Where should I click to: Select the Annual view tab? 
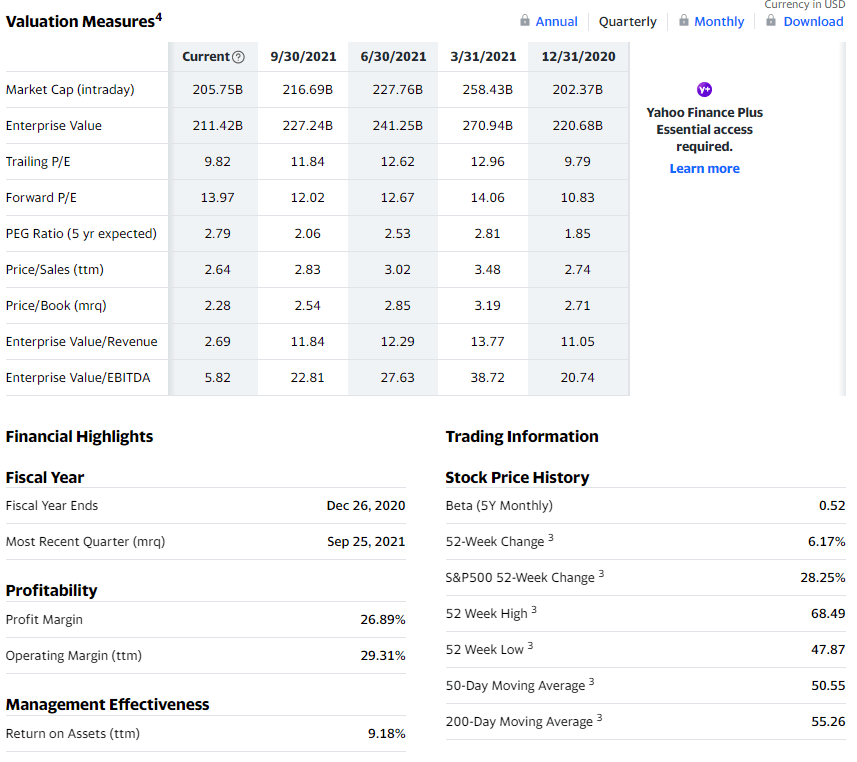(x=556, y=22)
